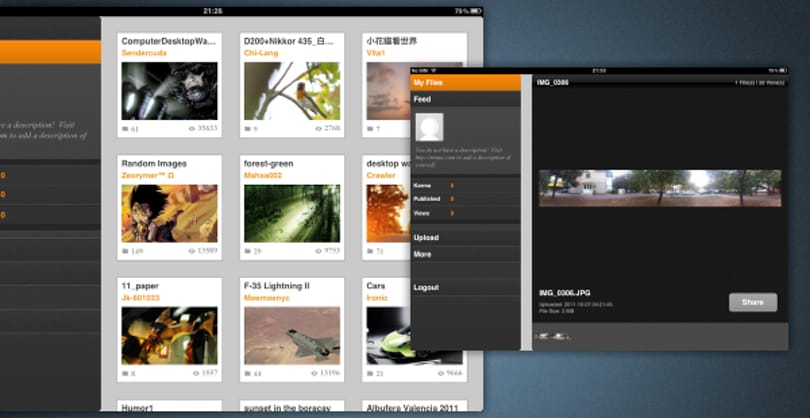Click the IMG_0306 title at top
Screen dimensions: 810x418
click(552, 82)
